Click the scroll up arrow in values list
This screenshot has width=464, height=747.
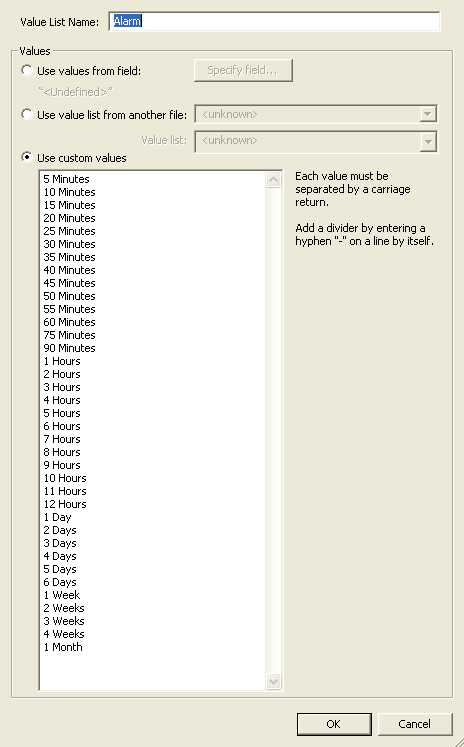coord(273,180)
